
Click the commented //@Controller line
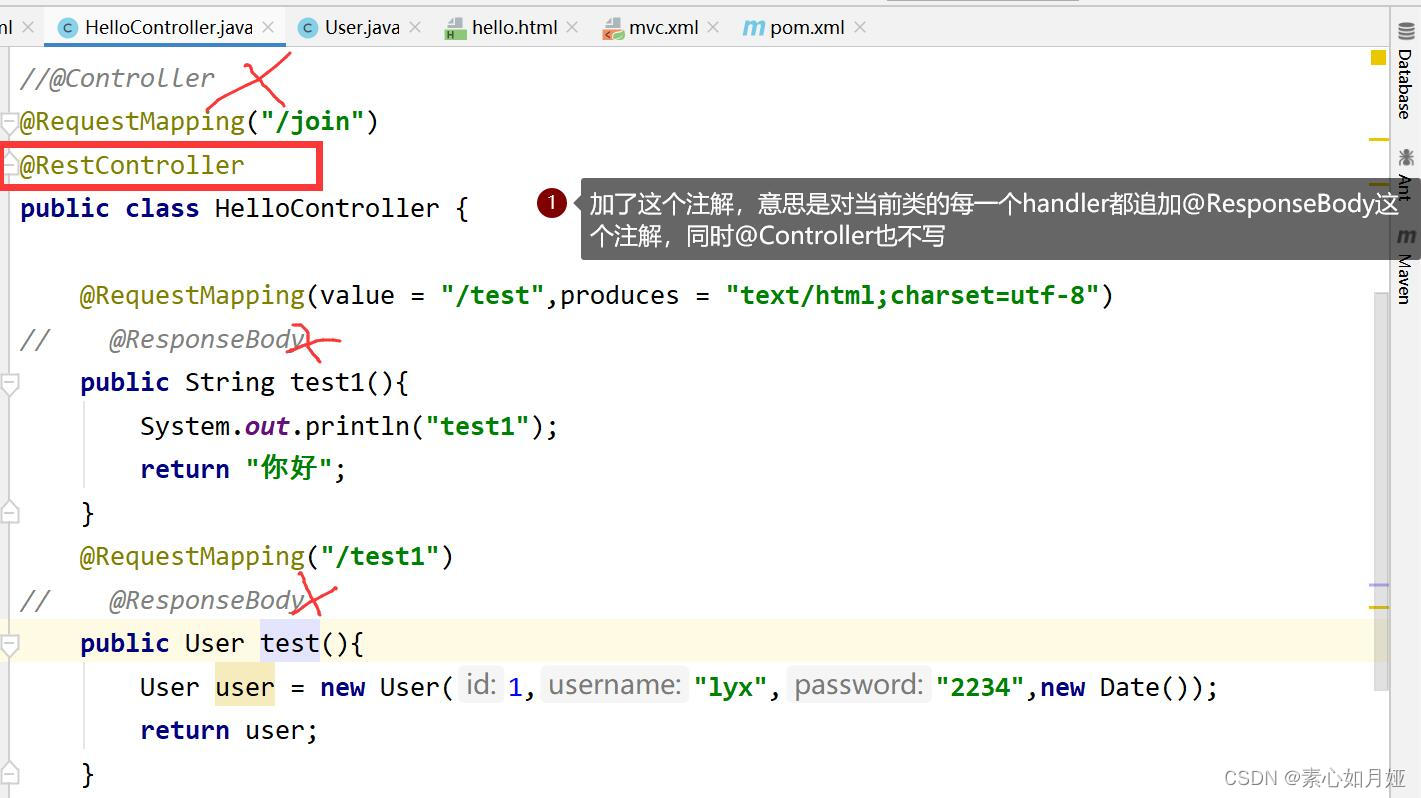[x=118, y=78]
